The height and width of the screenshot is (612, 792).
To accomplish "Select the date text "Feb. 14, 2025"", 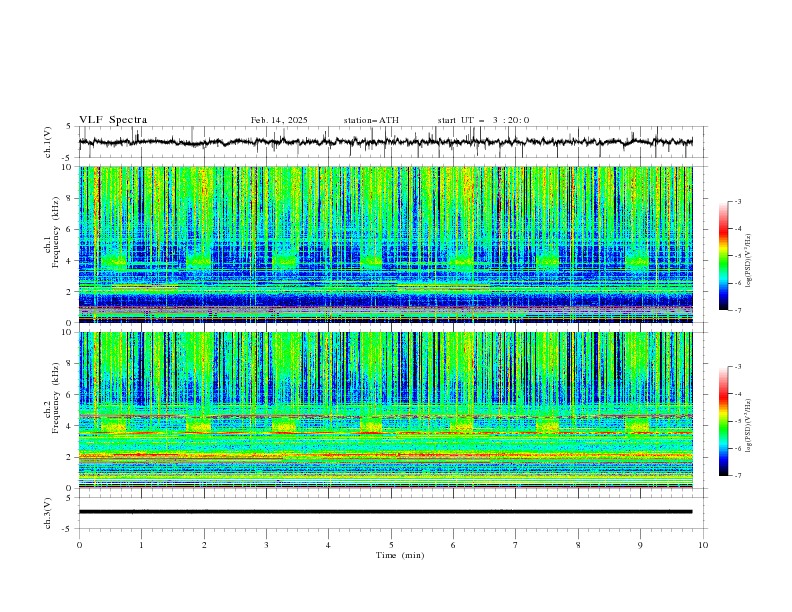I will click(x=279, y=120).
